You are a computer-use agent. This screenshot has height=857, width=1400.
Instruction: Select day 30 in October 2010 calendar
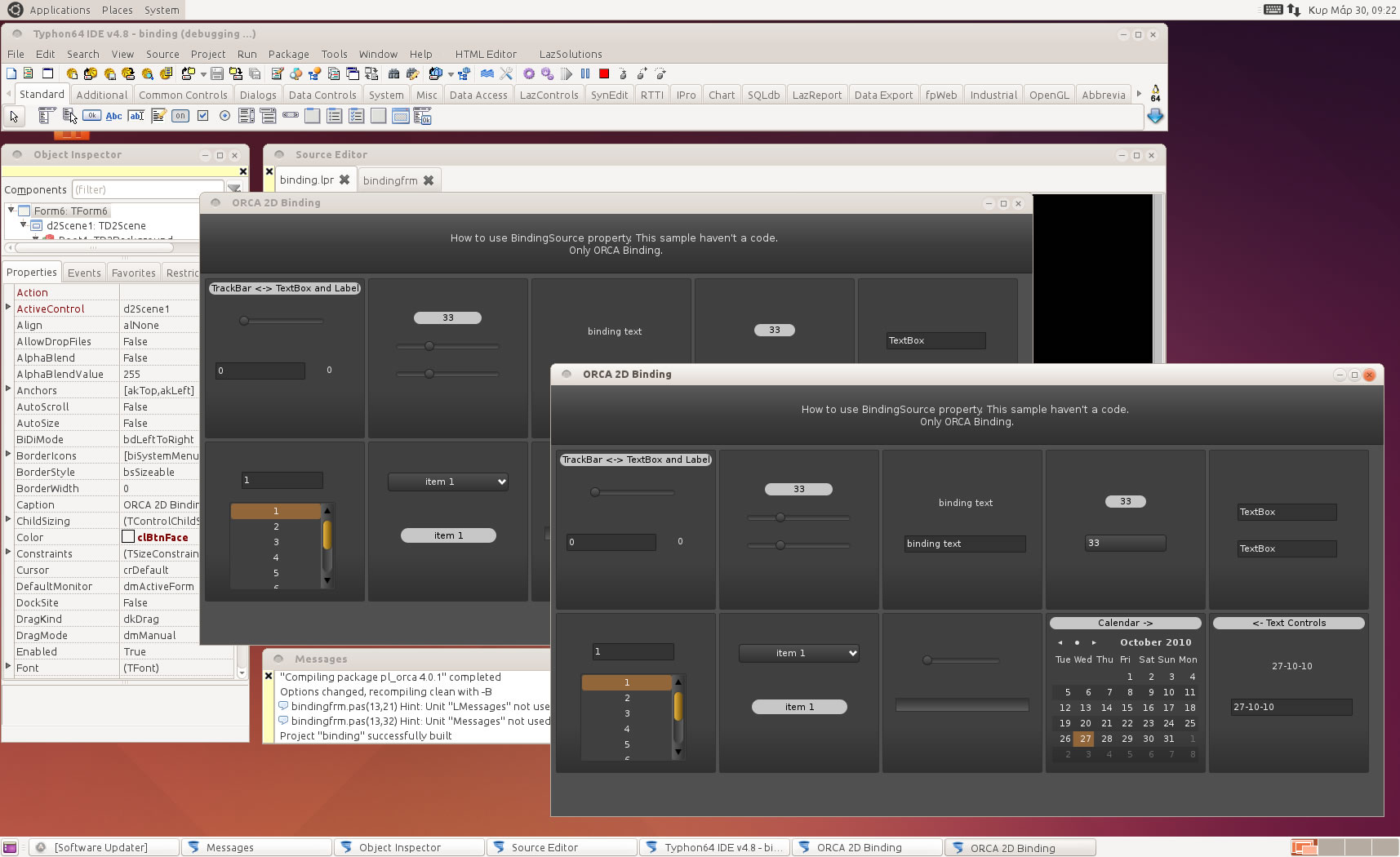pyautogui.click(x=1149, y=739)
